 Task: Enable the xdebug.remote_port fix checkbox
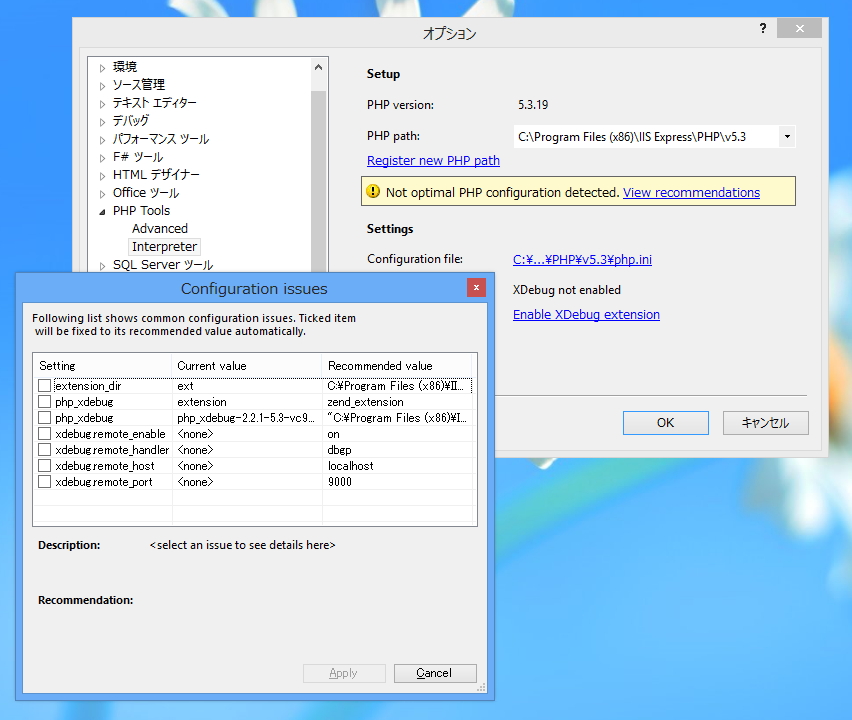44,482
